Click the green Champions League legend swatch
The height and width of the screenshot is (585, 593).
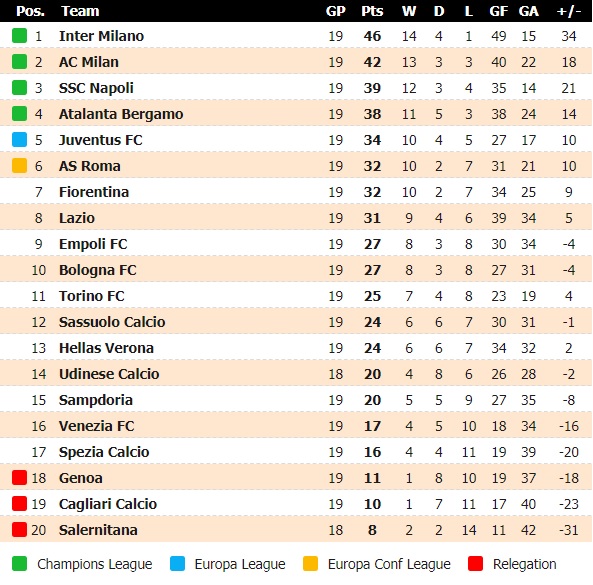[x=19, y=563]
